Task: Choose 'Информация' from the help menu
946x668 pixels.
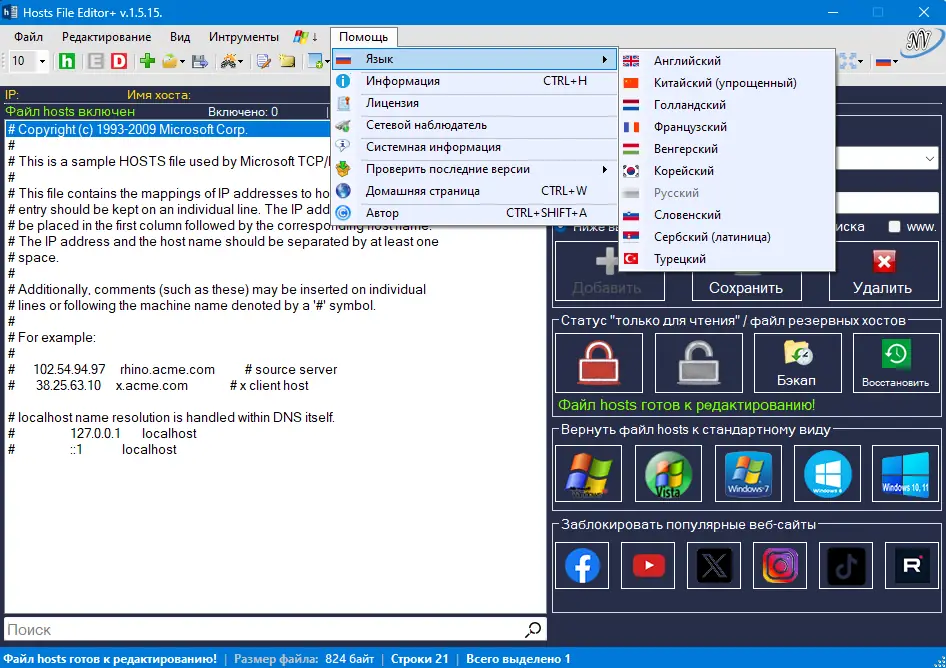Action: click(474, 81)
